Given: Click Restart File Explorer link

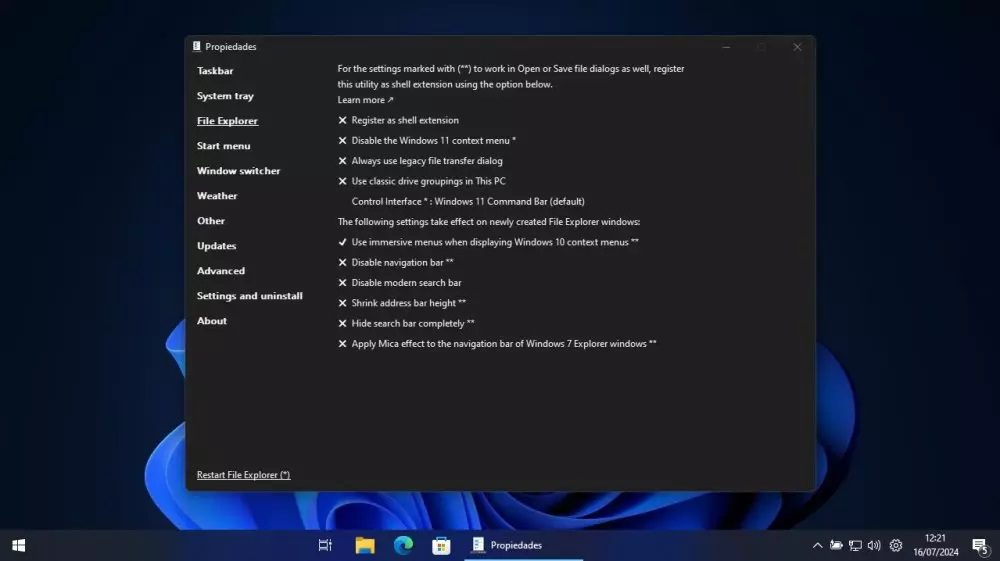Looking at the screenshot, I should 244,475.
